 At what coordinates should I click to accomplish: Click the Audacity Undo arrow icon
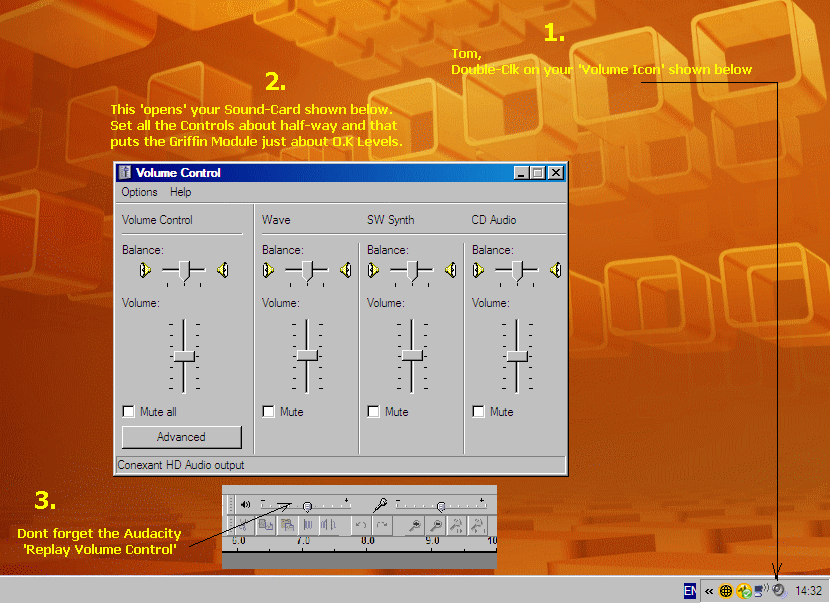(x=362, y=524)
